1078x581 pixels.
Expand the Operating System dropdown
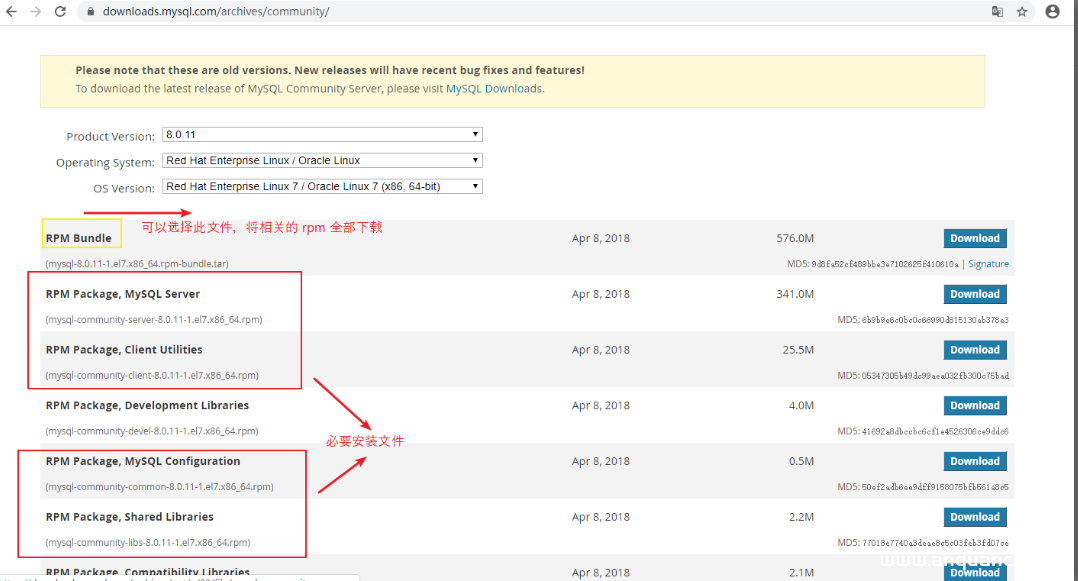point(322,160)
